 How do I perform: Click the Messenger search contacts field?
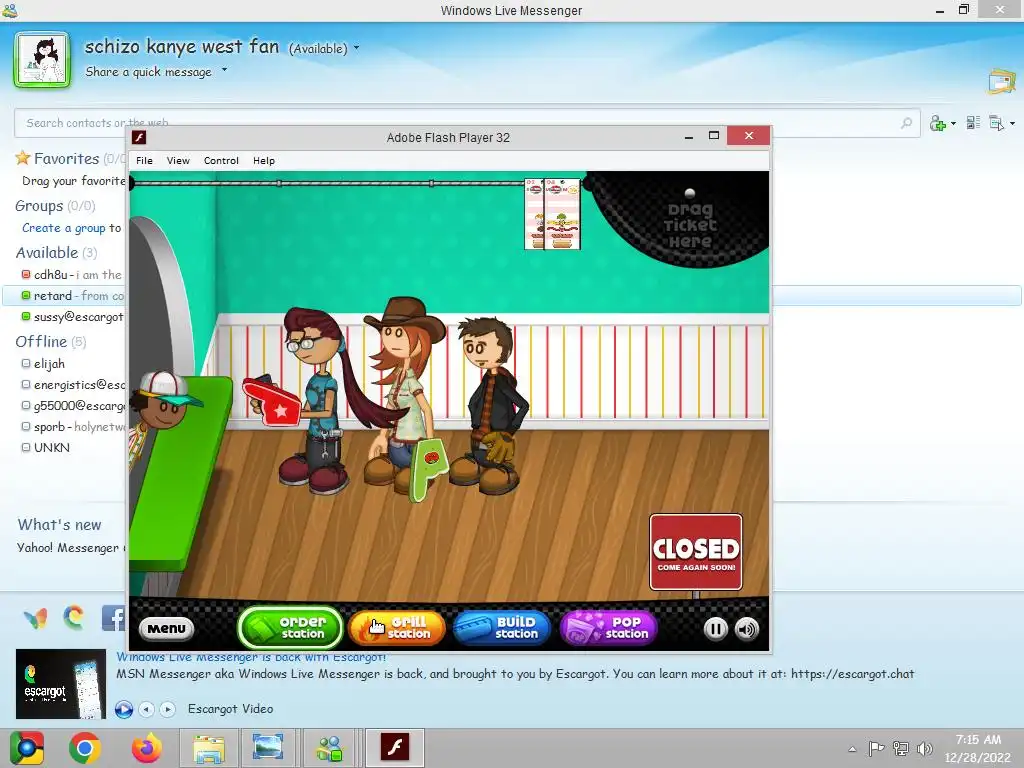pos(467,123)
